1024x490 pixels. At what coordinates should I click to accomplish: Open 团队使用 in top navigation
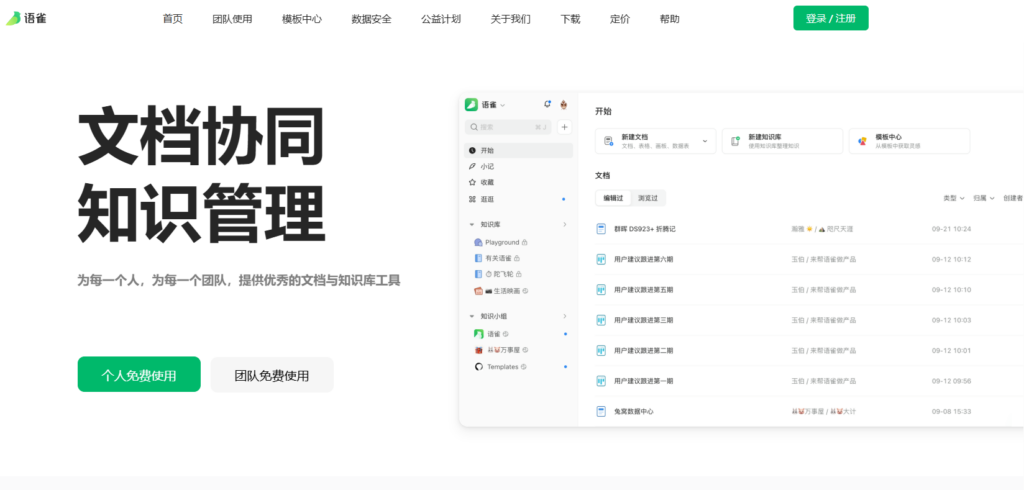(x=232, y=19)
